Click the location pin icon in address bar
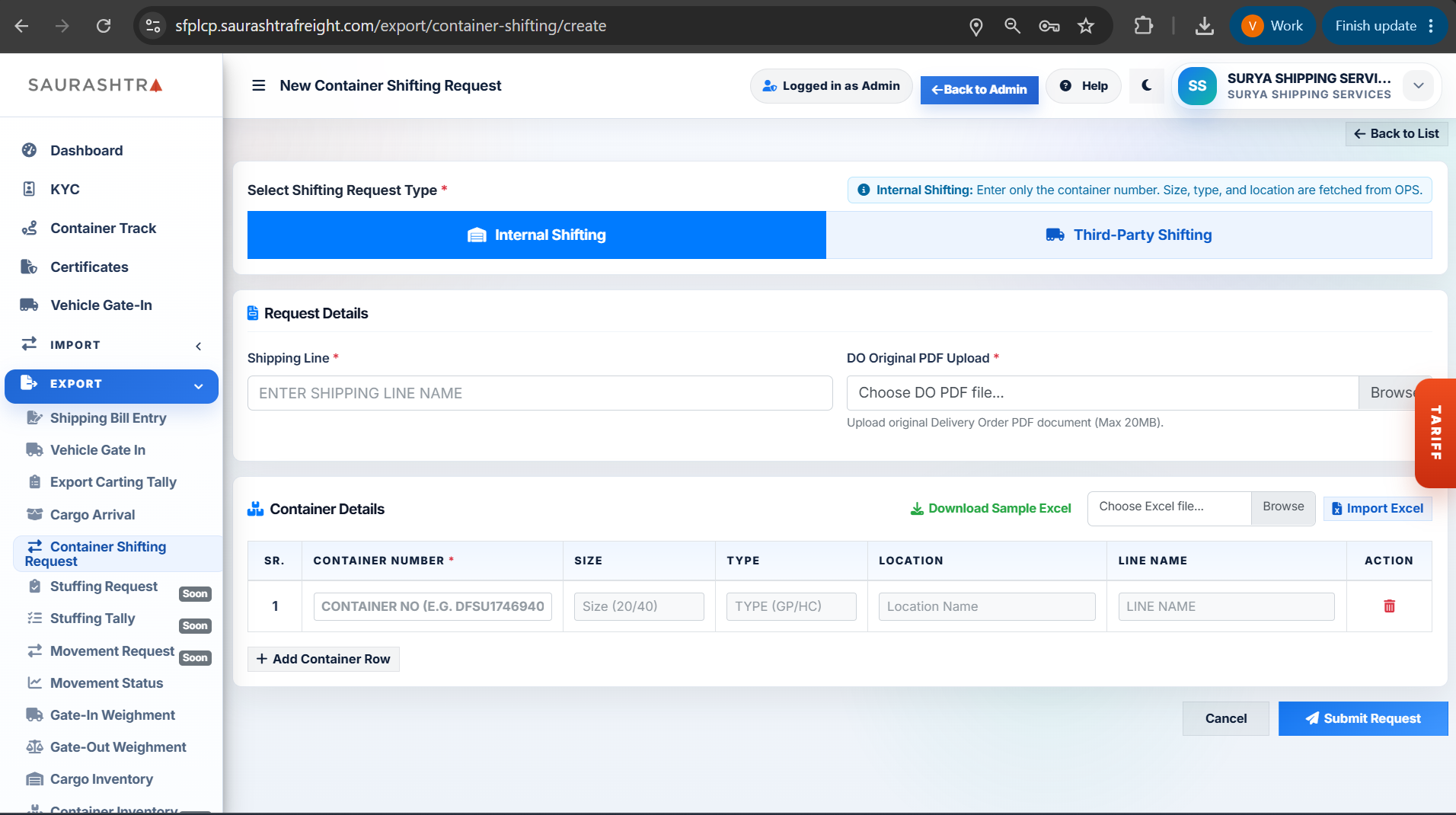 [975, 27]
